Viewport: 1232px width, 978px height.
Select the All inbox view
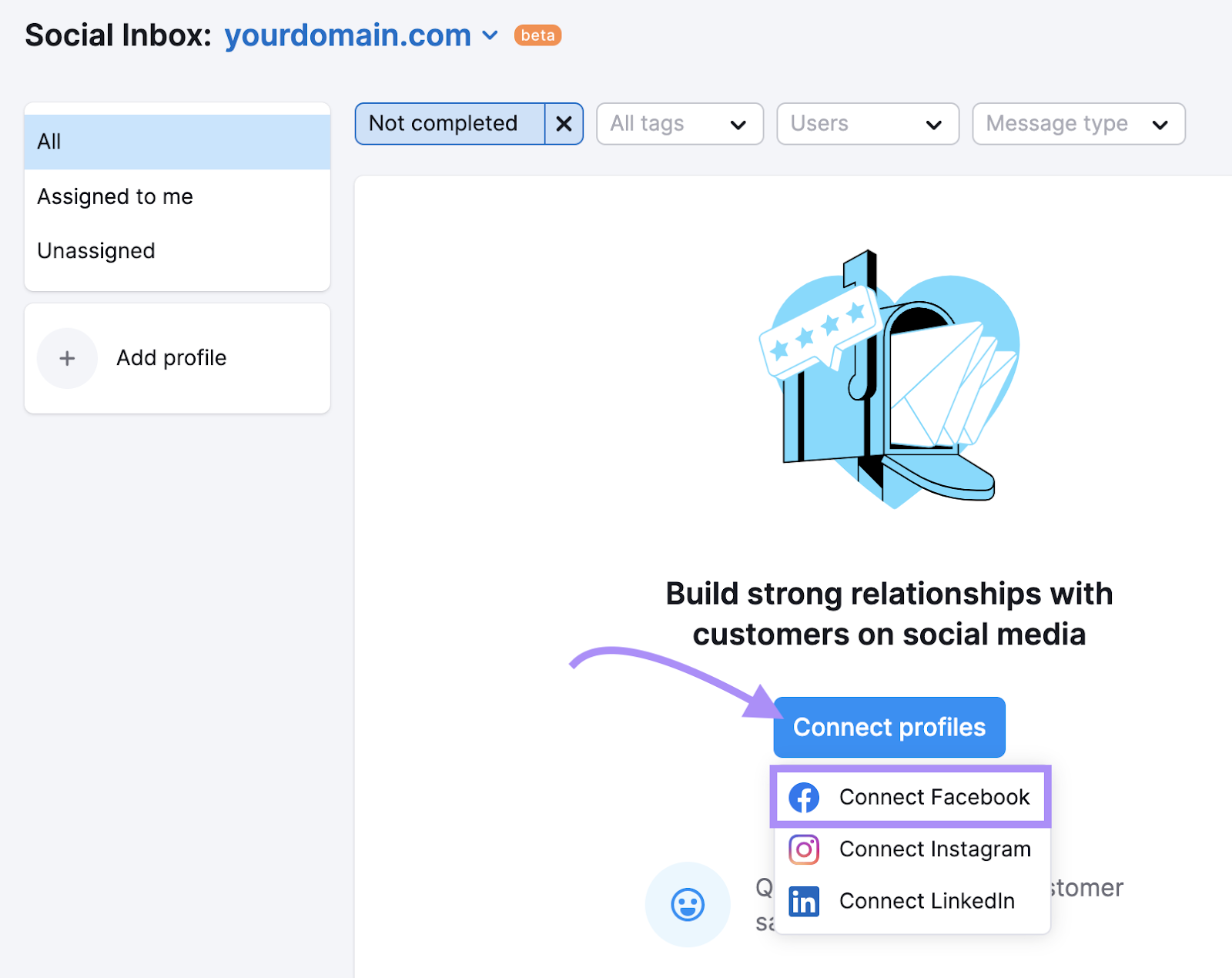177,142
